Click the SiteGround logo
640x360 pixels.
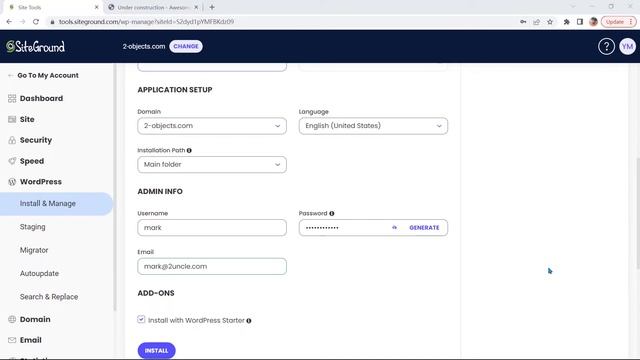(x=36, y=47)
